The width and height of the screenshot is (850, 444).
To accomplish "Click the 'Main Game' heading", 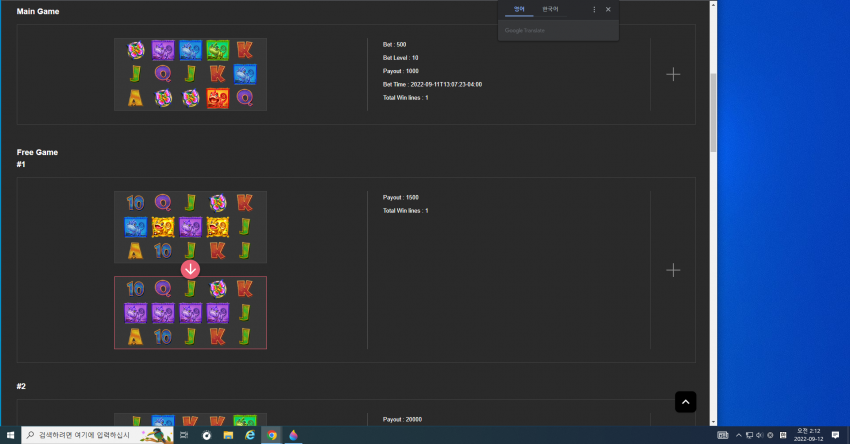I will (x=38, y=11).
